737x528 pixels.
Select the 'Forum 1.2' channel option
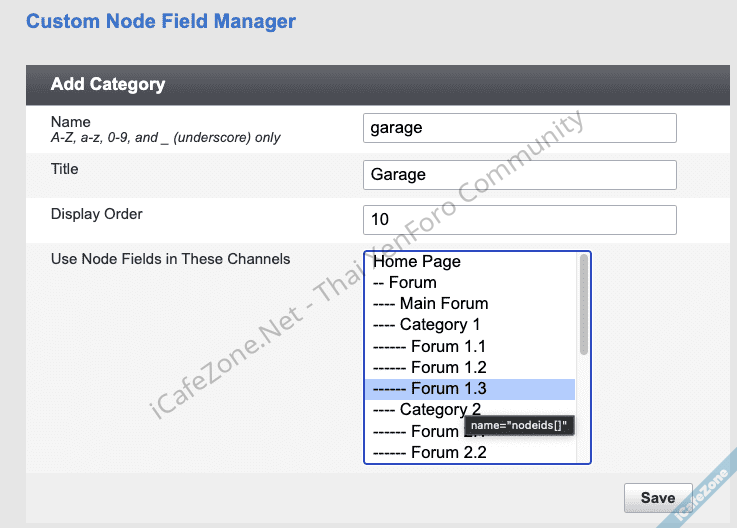click(429, 367)
